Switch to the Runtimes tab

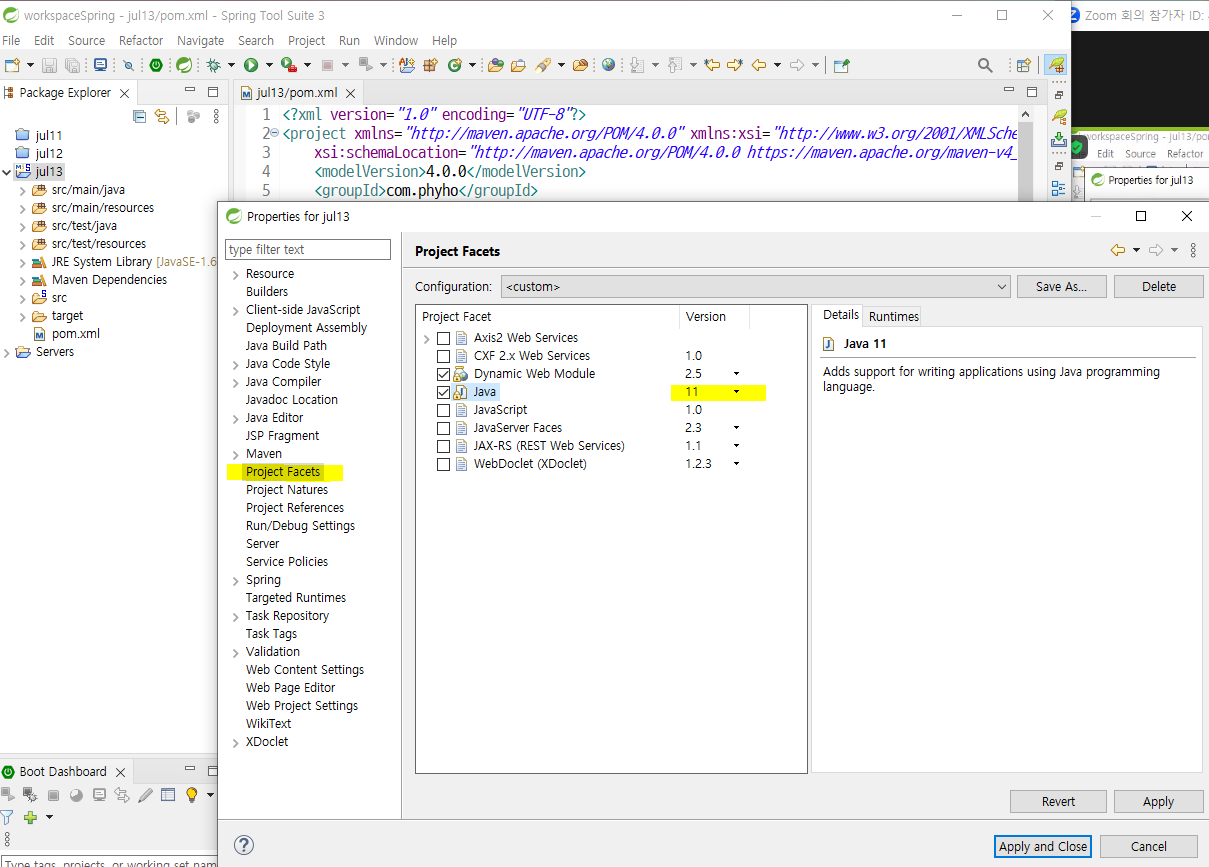(x=893, y=316)
